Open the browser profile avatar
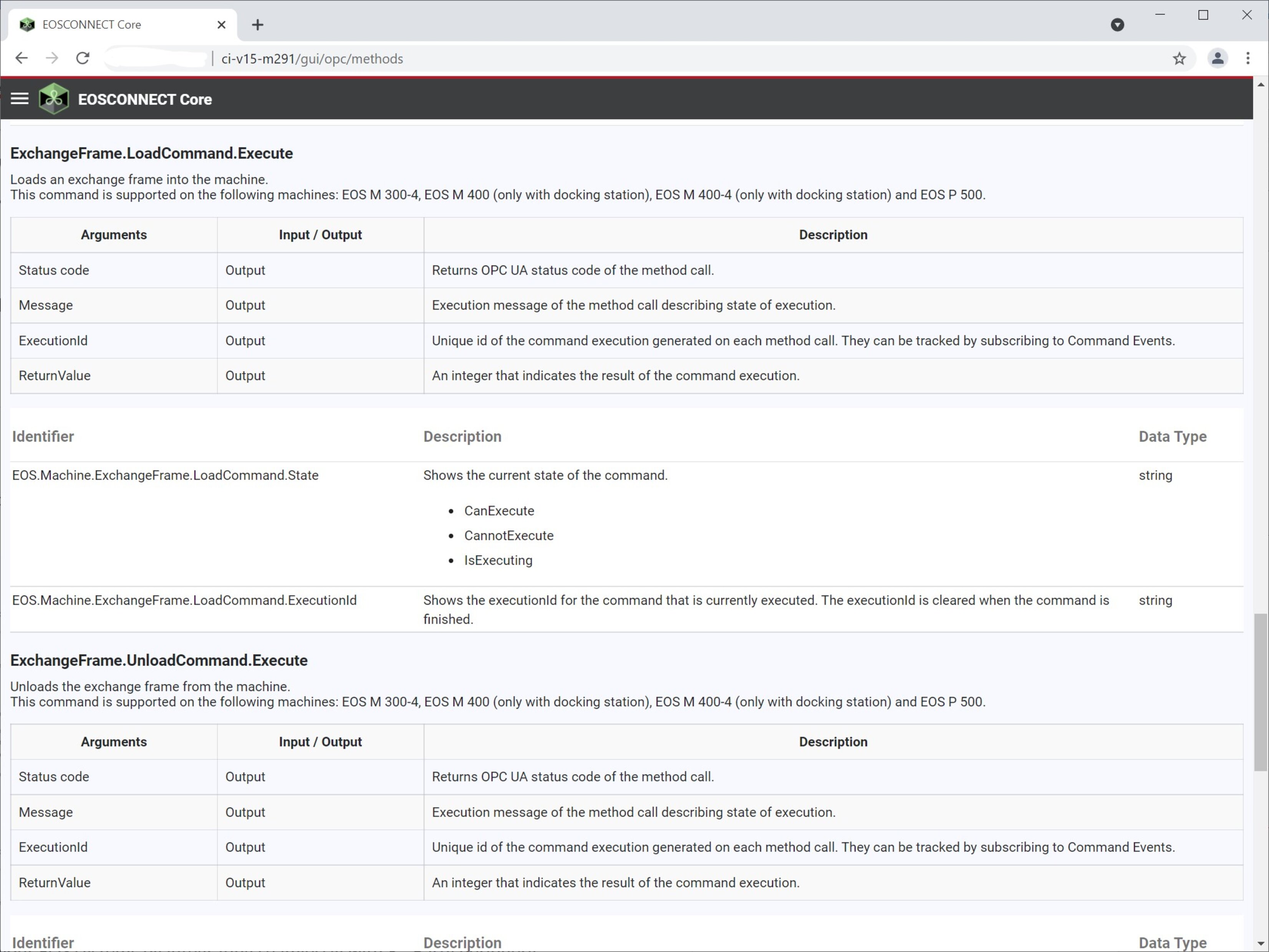The width and height of the screenshot is (1269, 952). pyautogui.click(x=1218, y=58)
